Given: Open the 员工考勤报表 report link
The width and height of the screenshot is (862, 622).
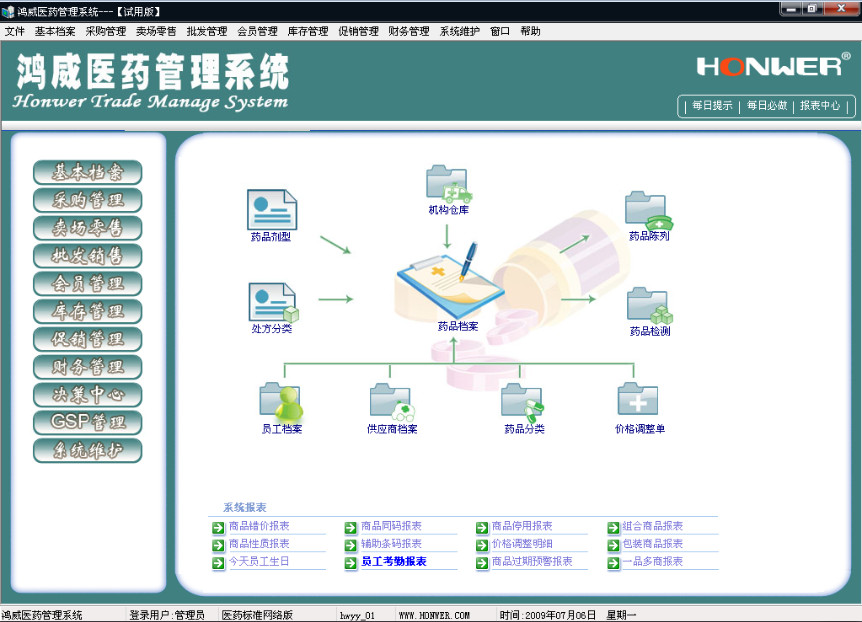Looking at the screenshot, I should 394,562.
